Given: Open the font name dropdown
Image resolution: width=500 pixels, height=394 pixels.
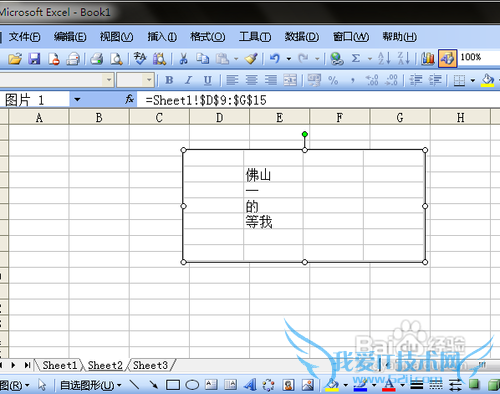Looking at the screenshot, I should point(109,80).
